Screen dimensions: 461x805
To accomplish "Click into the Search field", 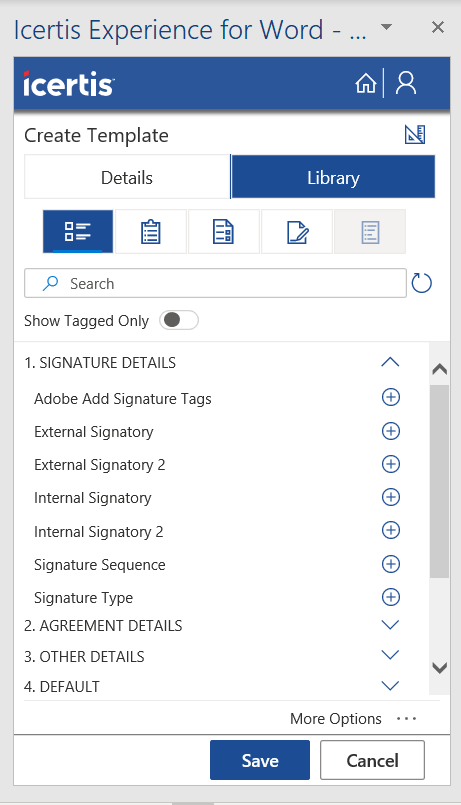I will 215,283.
